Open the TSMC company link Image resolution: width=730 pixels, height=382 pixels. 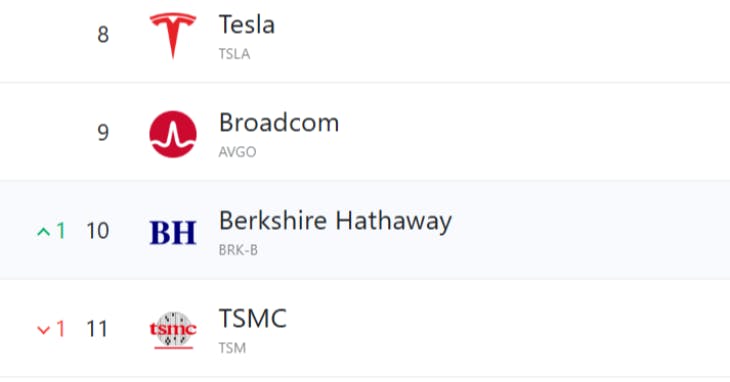point(253,319)
